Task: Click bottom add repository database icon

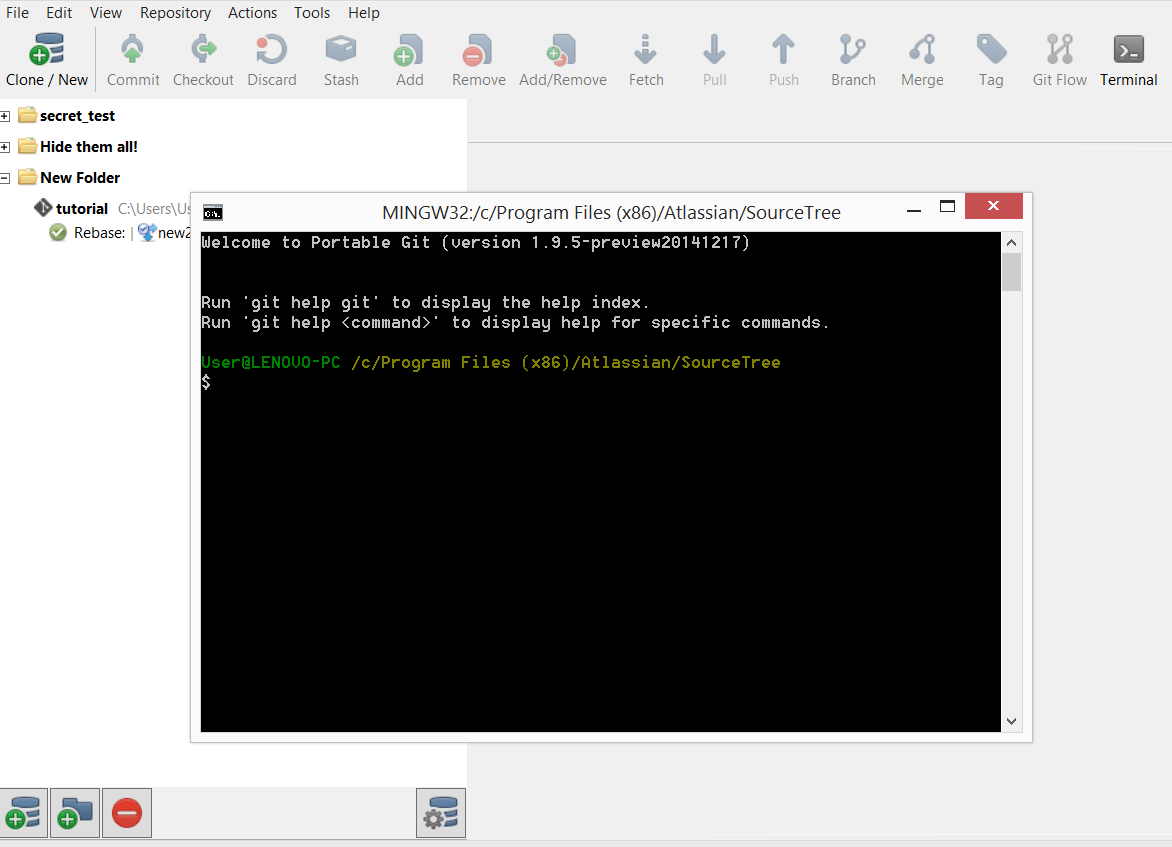Action: click(24, 813)
